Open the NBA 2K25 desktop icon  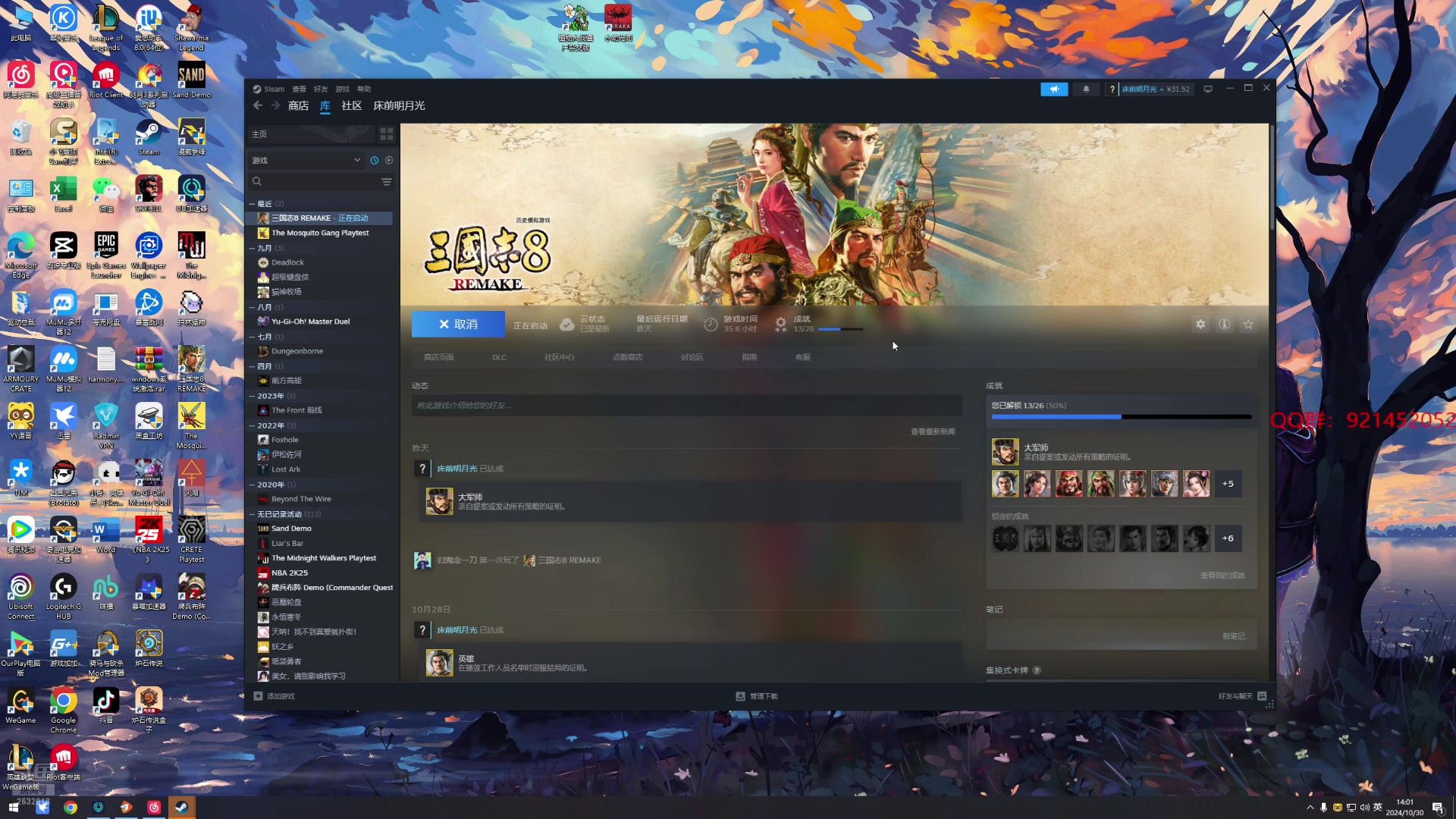[149, 540]
